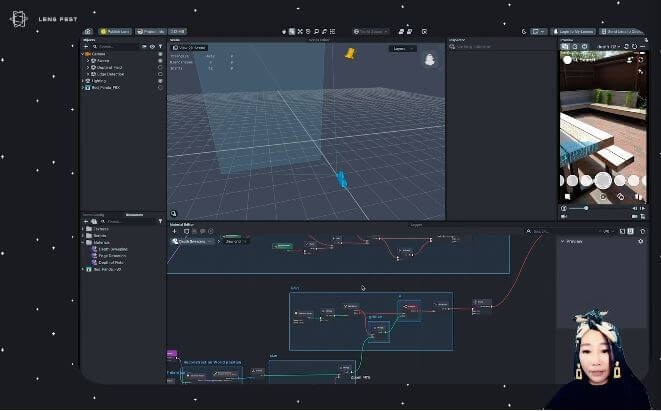
Task: Click the green node in the Material Editor graph
Action: click(x=283, y=246)
